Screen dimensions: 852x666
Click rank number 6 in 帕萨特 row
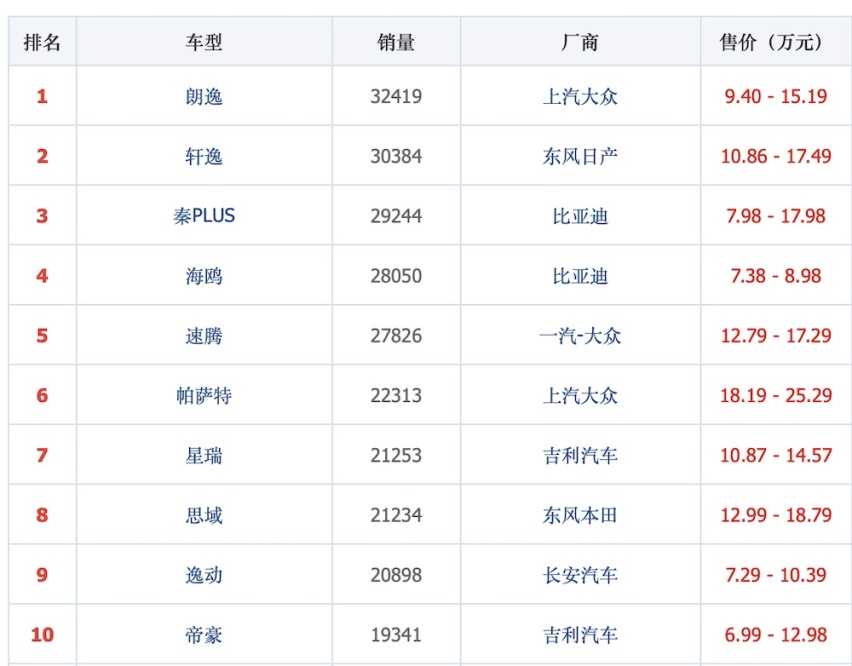(42, 395)
